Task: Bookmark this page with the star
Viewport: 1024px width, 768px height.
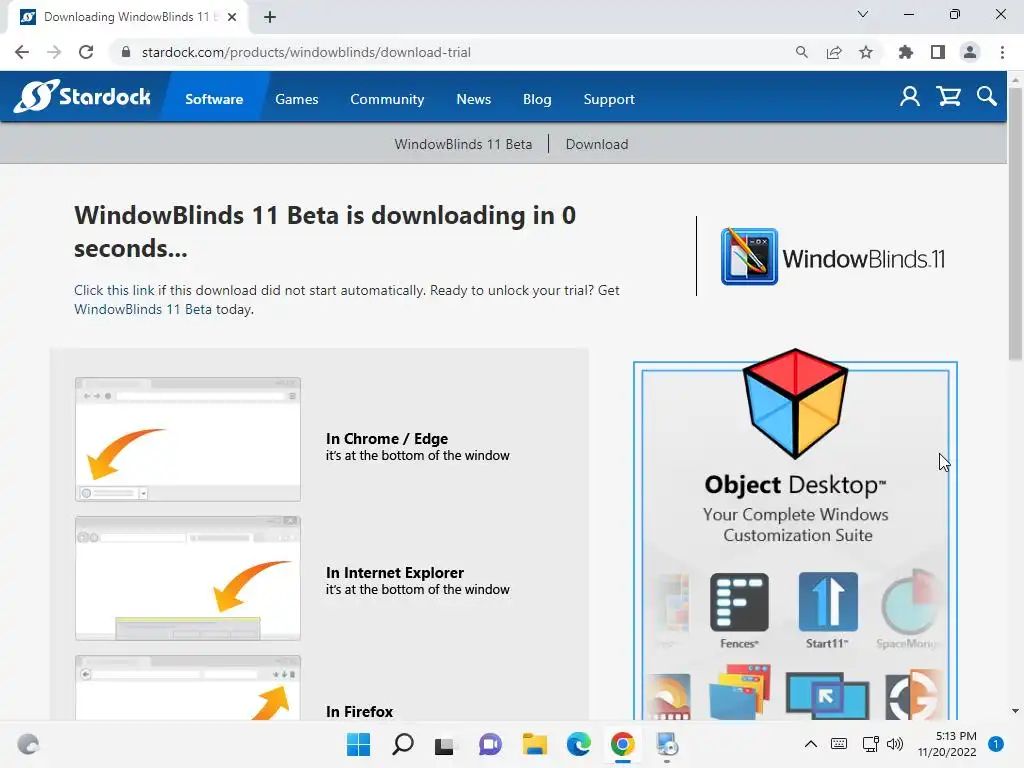Action: [866, 52]
